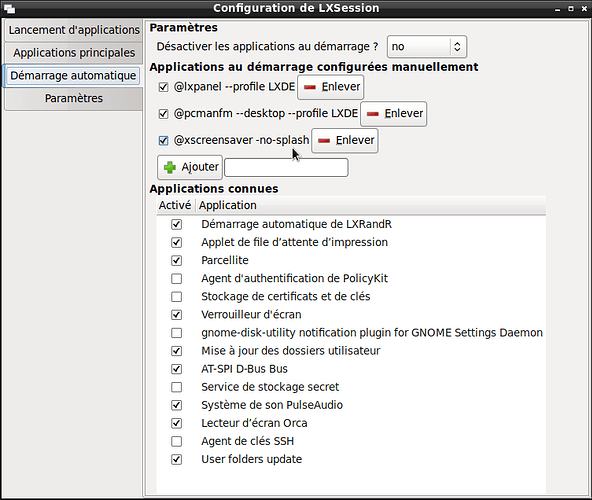
Task: Maximize the LXSession configuration window
Action: tap(571, 8)
